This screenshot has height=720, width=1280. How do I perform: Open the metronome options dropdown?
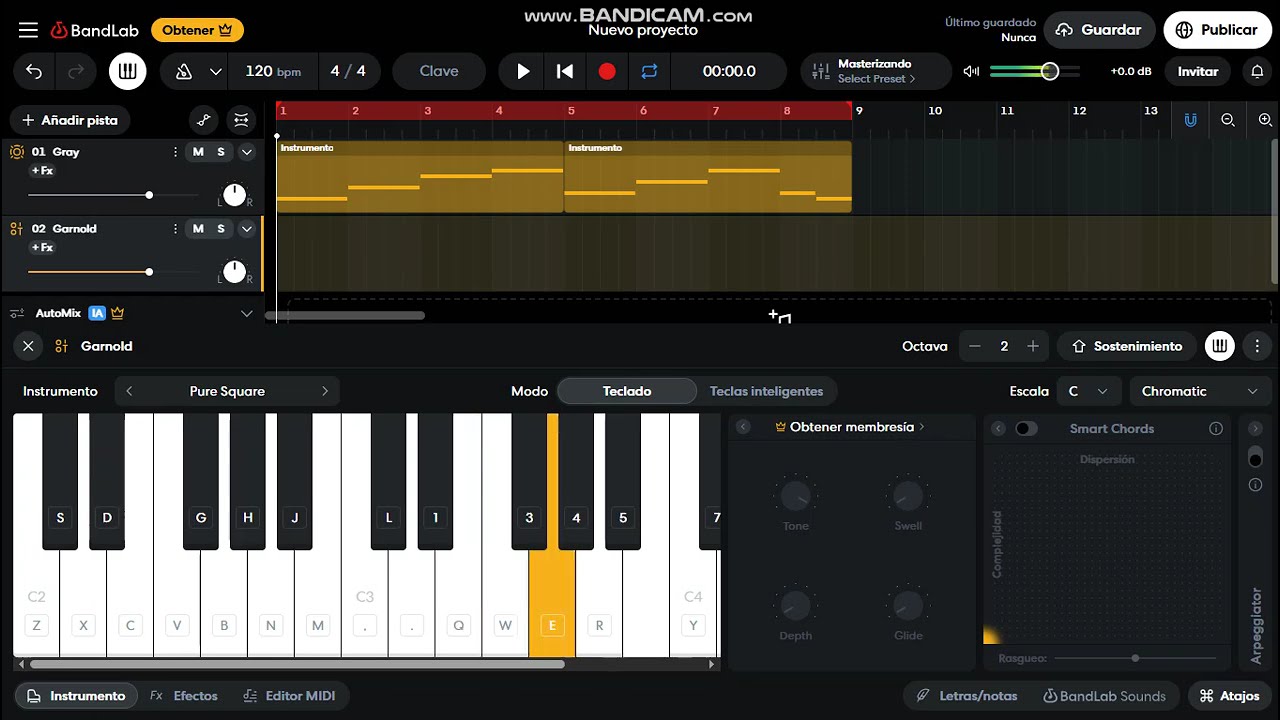pyautogui.click(x=215, y=71)
